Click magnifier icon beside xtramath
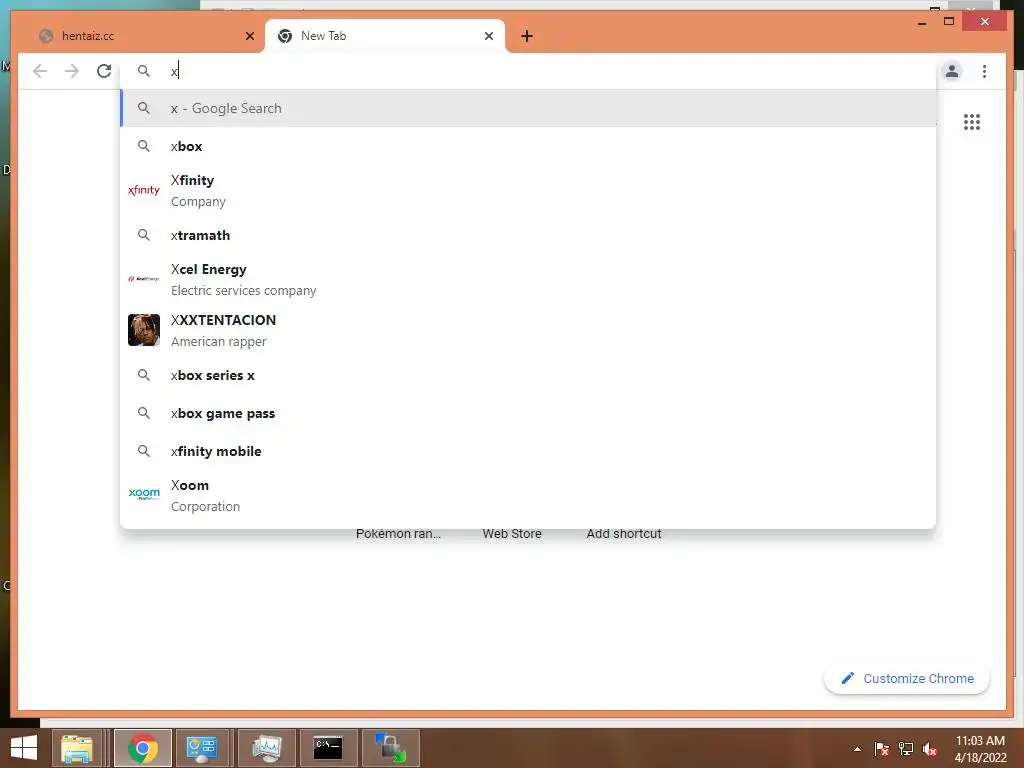The image size is (1024, 768). coord(144,235)
